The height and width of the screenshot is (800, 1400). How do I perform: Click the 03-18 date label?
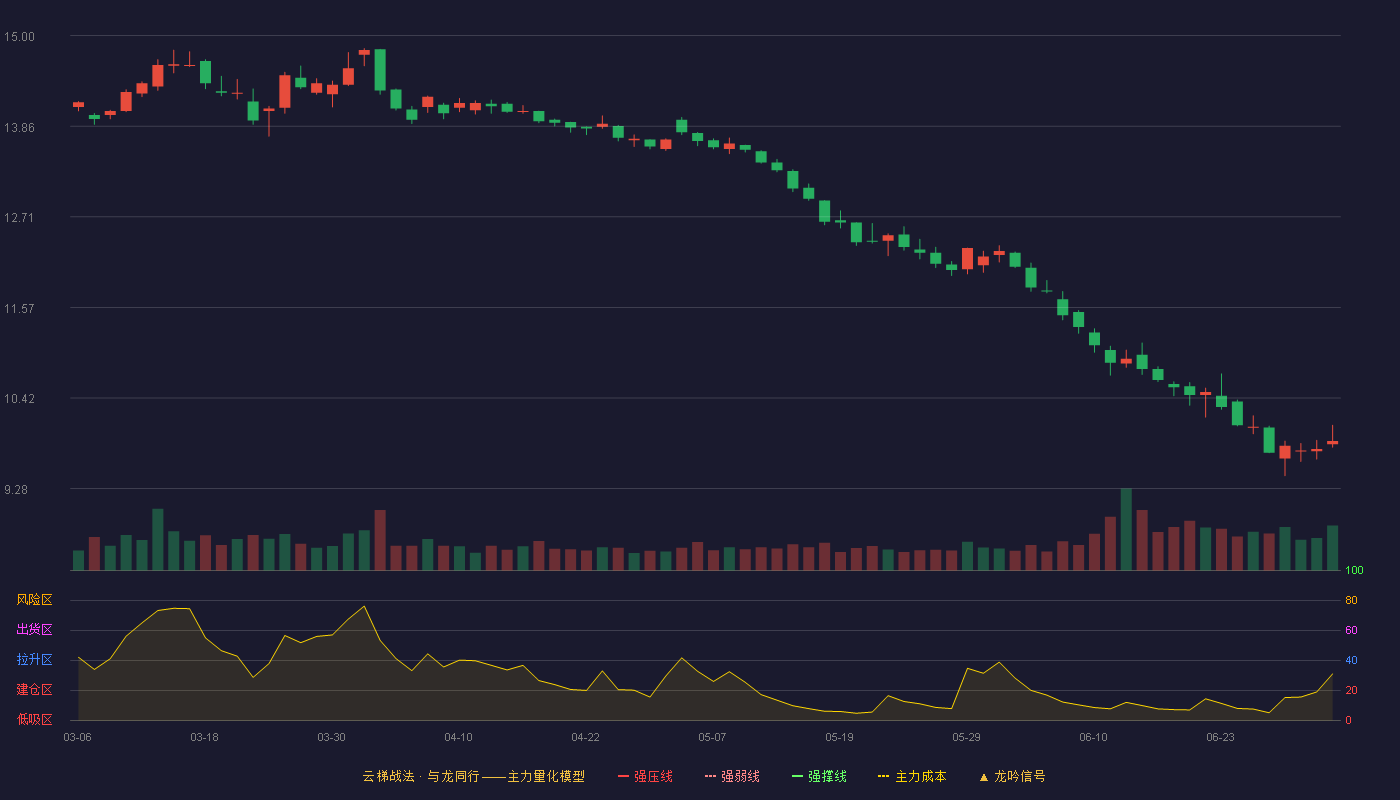[204, 737]
